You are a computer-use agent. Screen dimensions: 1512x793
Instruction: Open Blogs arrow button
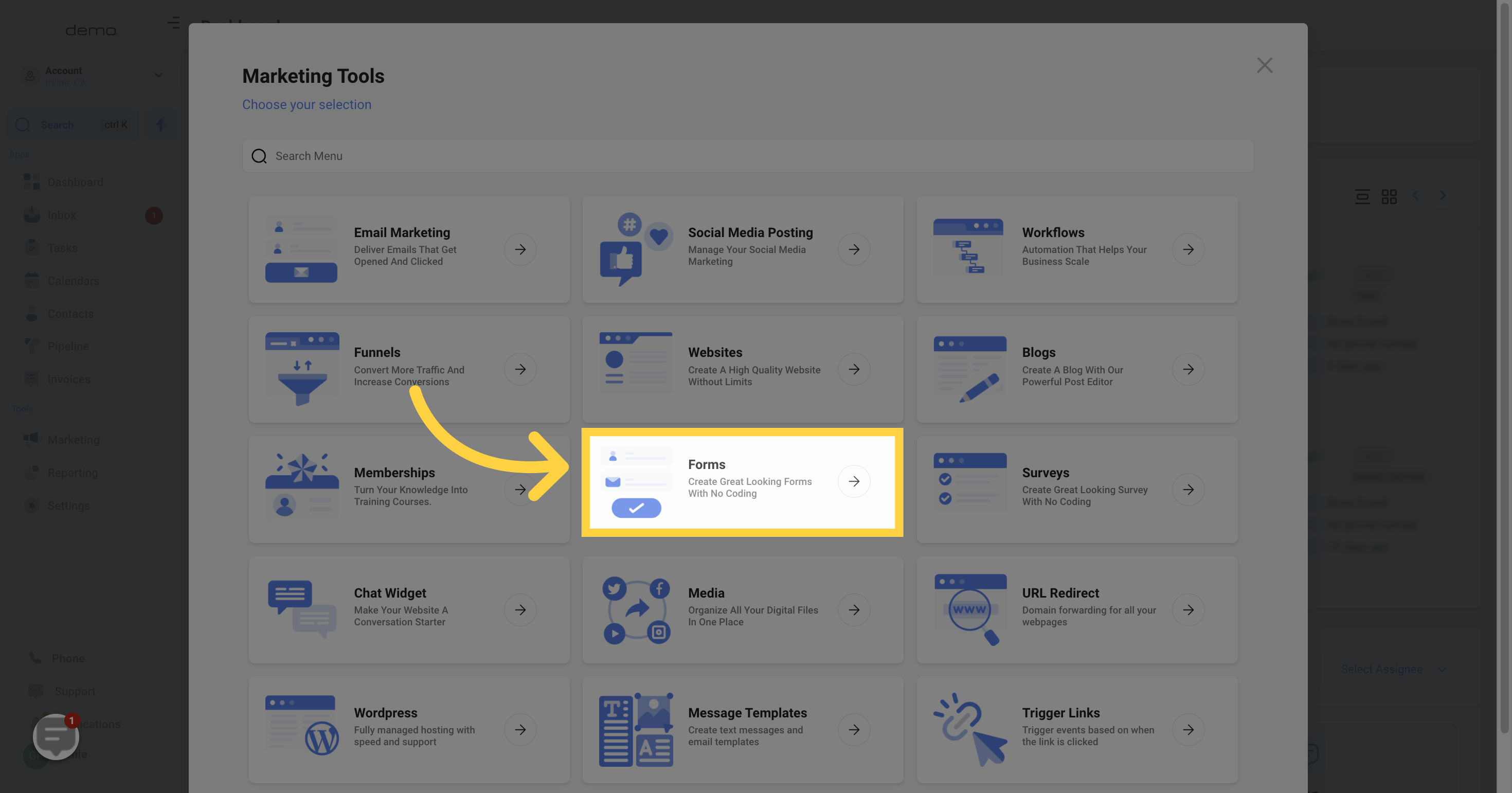1188,369
